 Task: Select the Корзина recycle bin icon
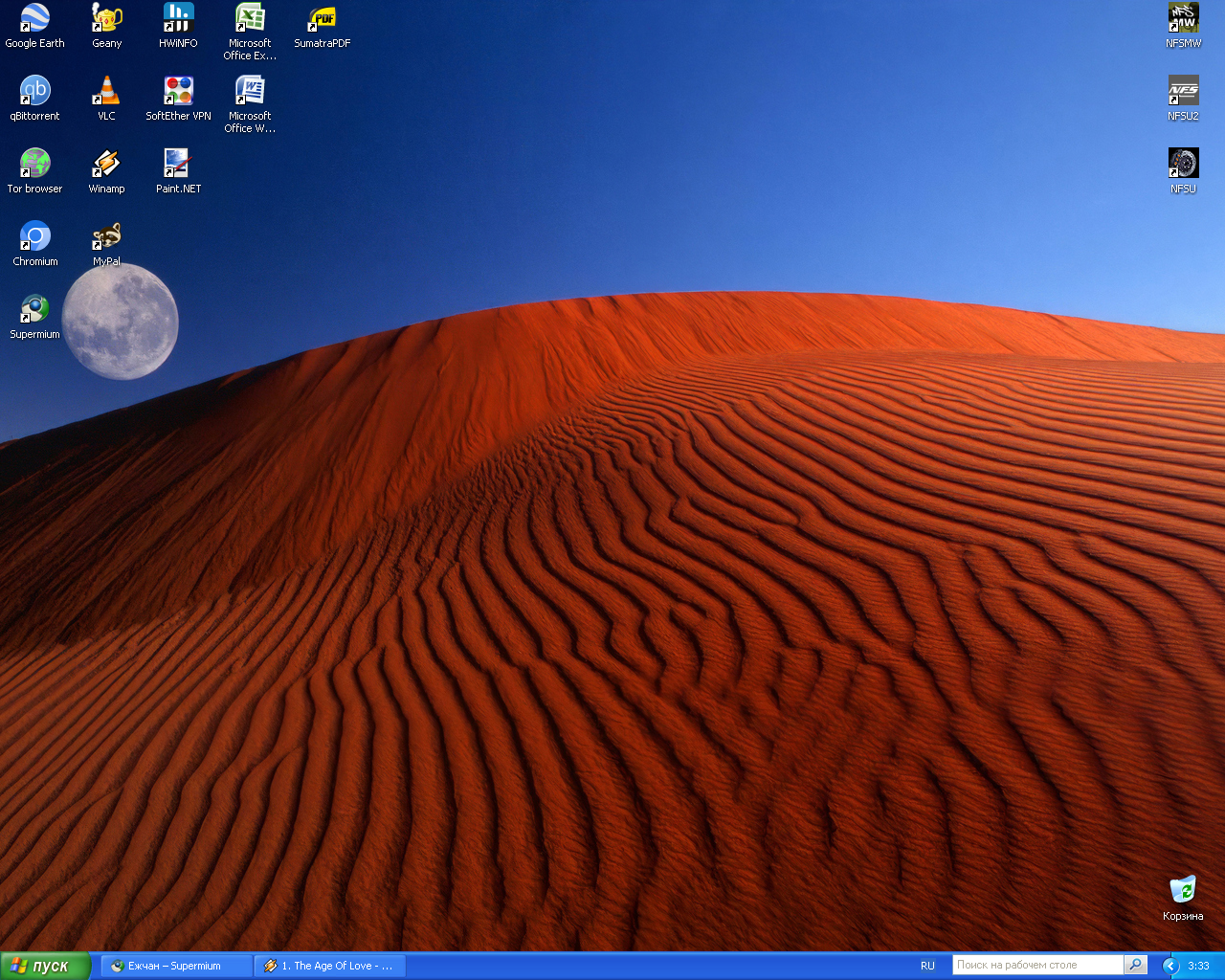(x=1183, y=898)
